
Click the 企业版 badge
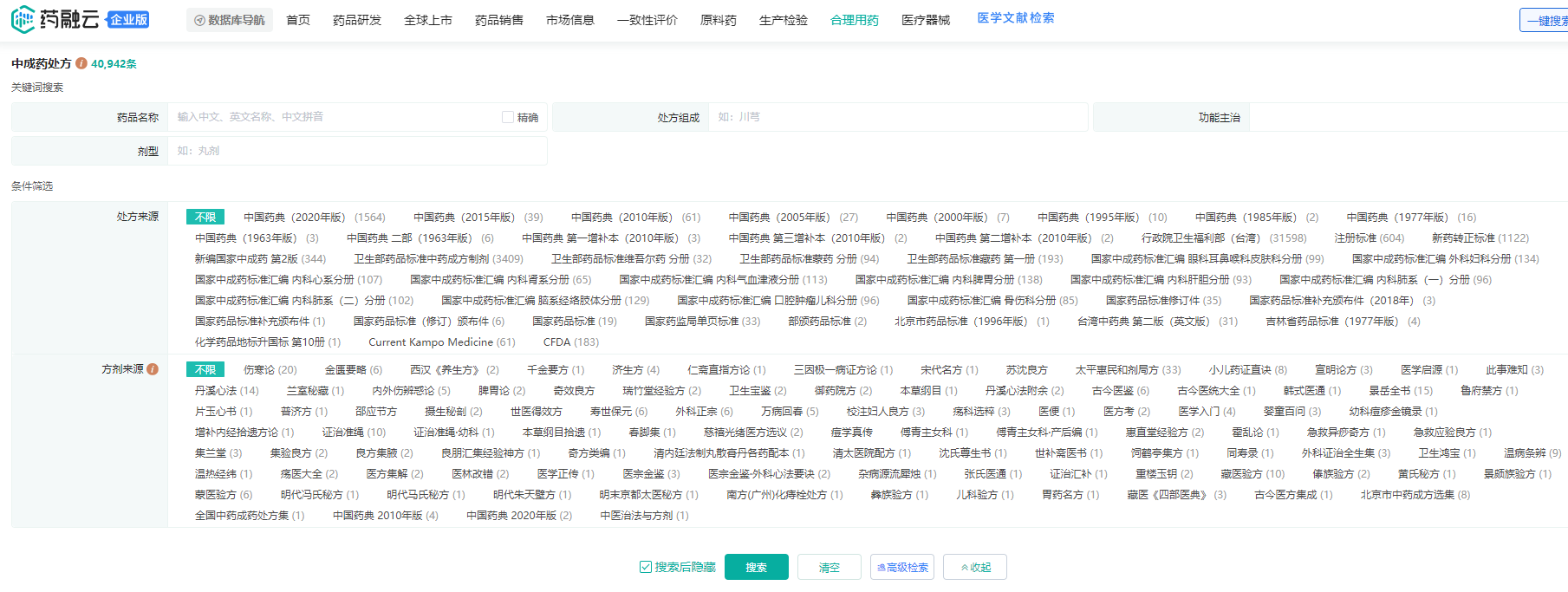128,20
